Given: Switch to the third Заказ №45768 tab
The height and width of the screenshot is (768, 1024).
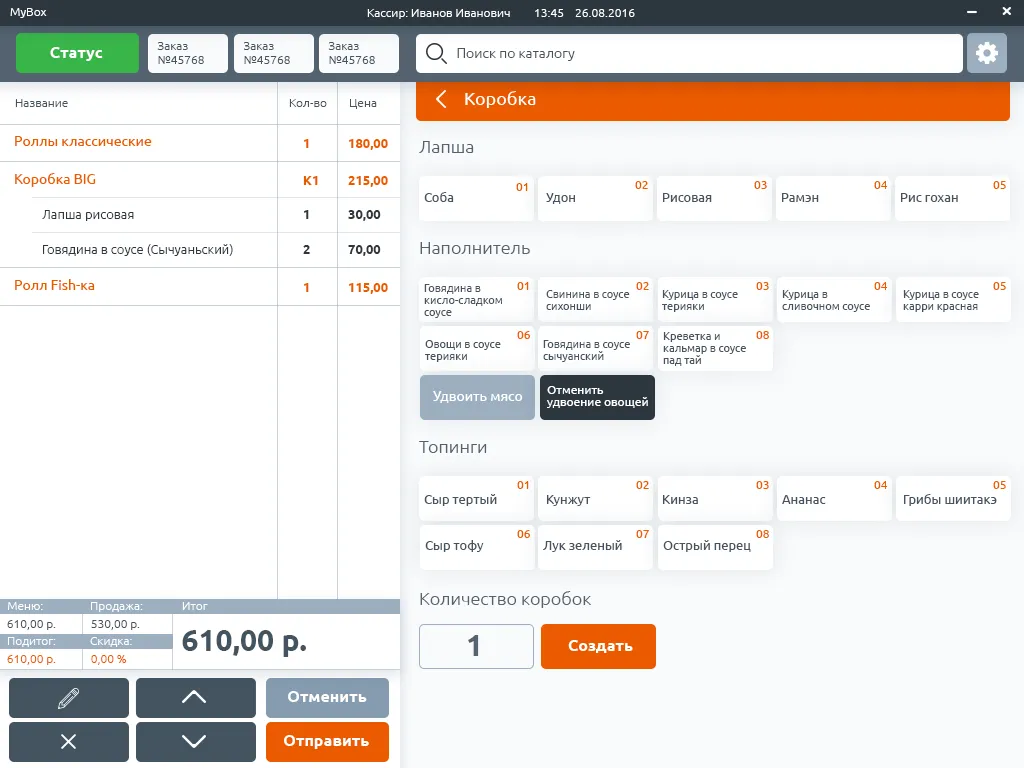Looking at the screenshot, I should (x=358, y=53).
